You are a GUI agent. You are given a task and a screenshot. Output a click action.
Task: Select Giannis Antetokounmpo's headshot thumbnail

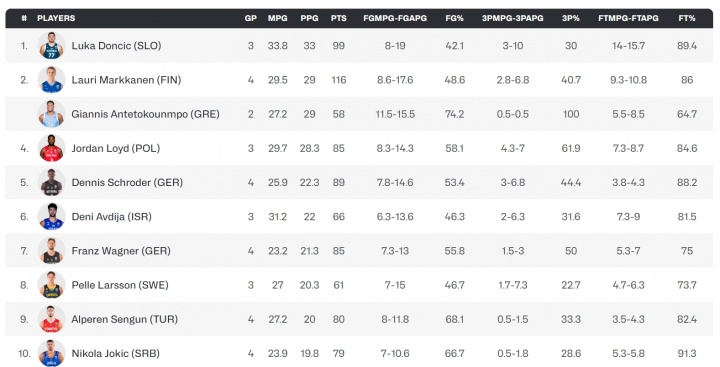pyautogui.click(x=51, y=114)
